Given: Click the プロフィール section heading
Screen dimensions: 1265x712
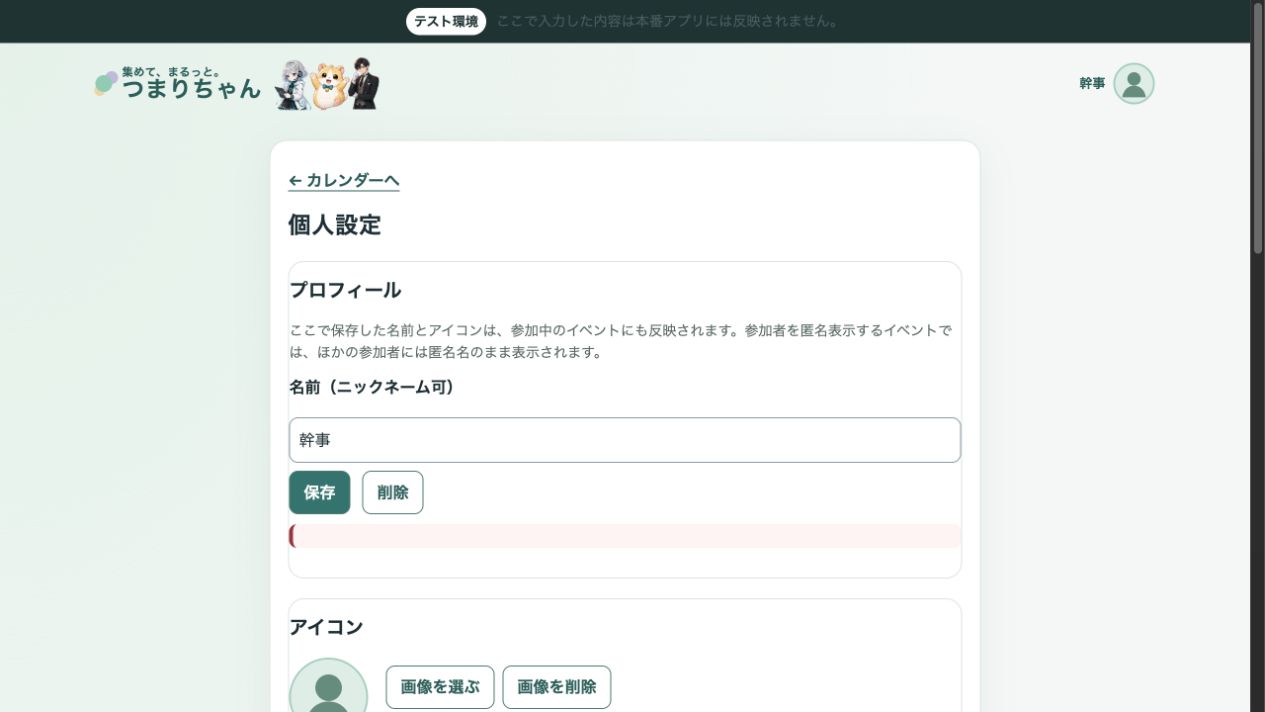Looking at the screenshot, I should [x=345, y=290].
